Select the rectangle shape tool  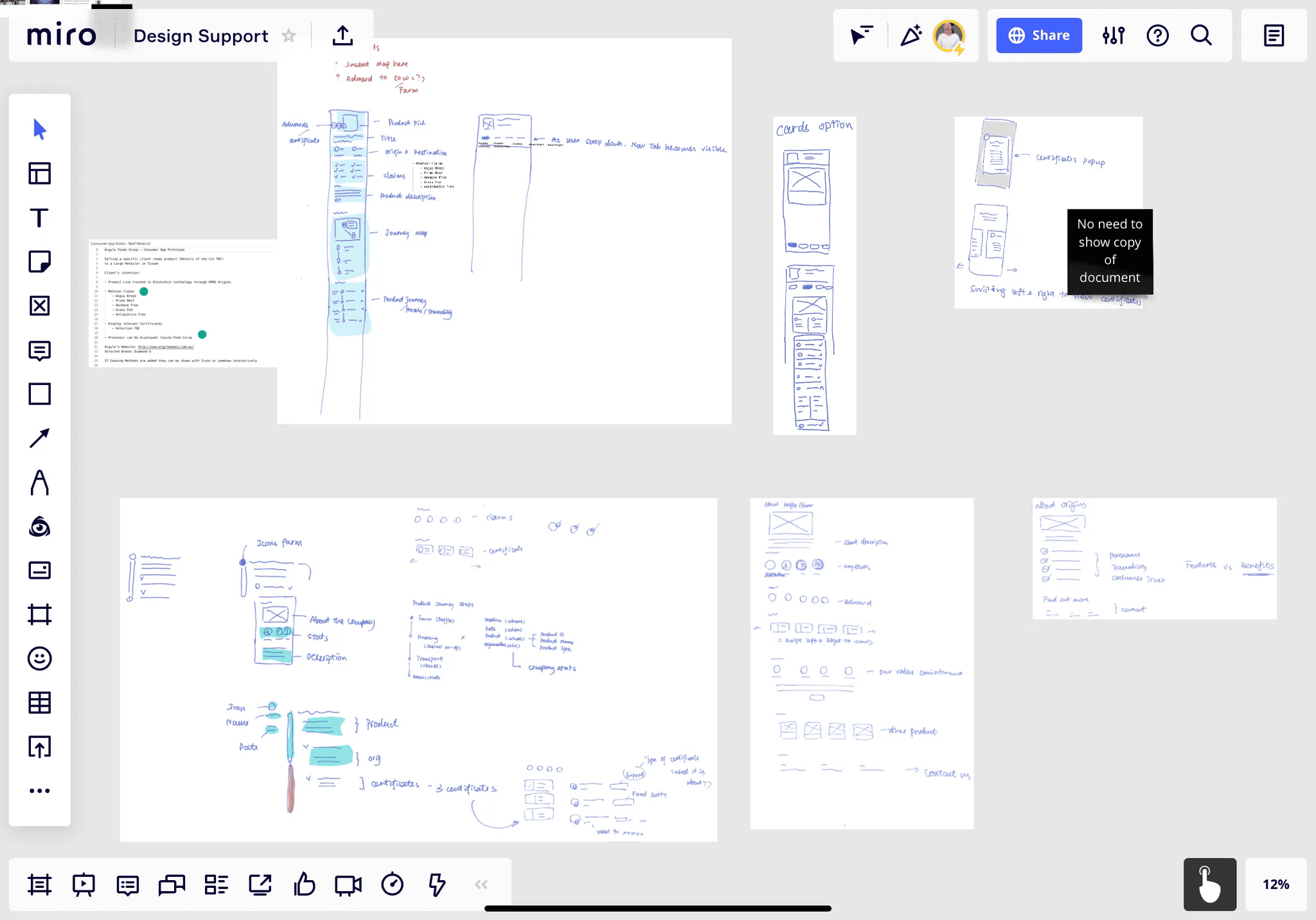39,393
